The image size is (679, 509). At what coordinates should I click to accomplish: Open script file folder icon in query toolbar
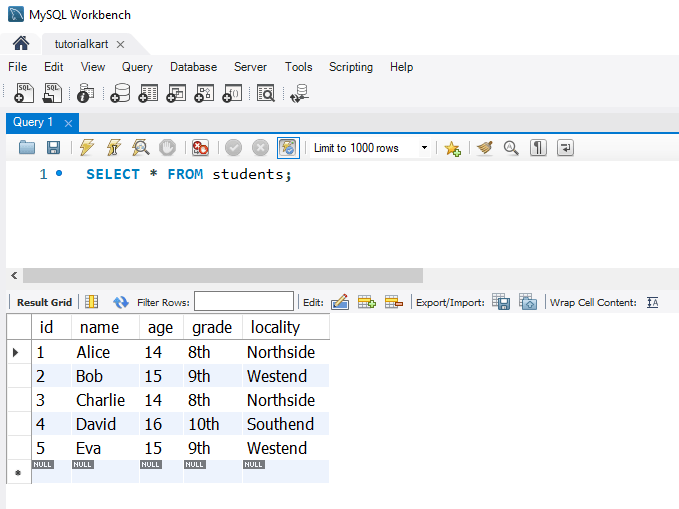[x=27, y=148]
